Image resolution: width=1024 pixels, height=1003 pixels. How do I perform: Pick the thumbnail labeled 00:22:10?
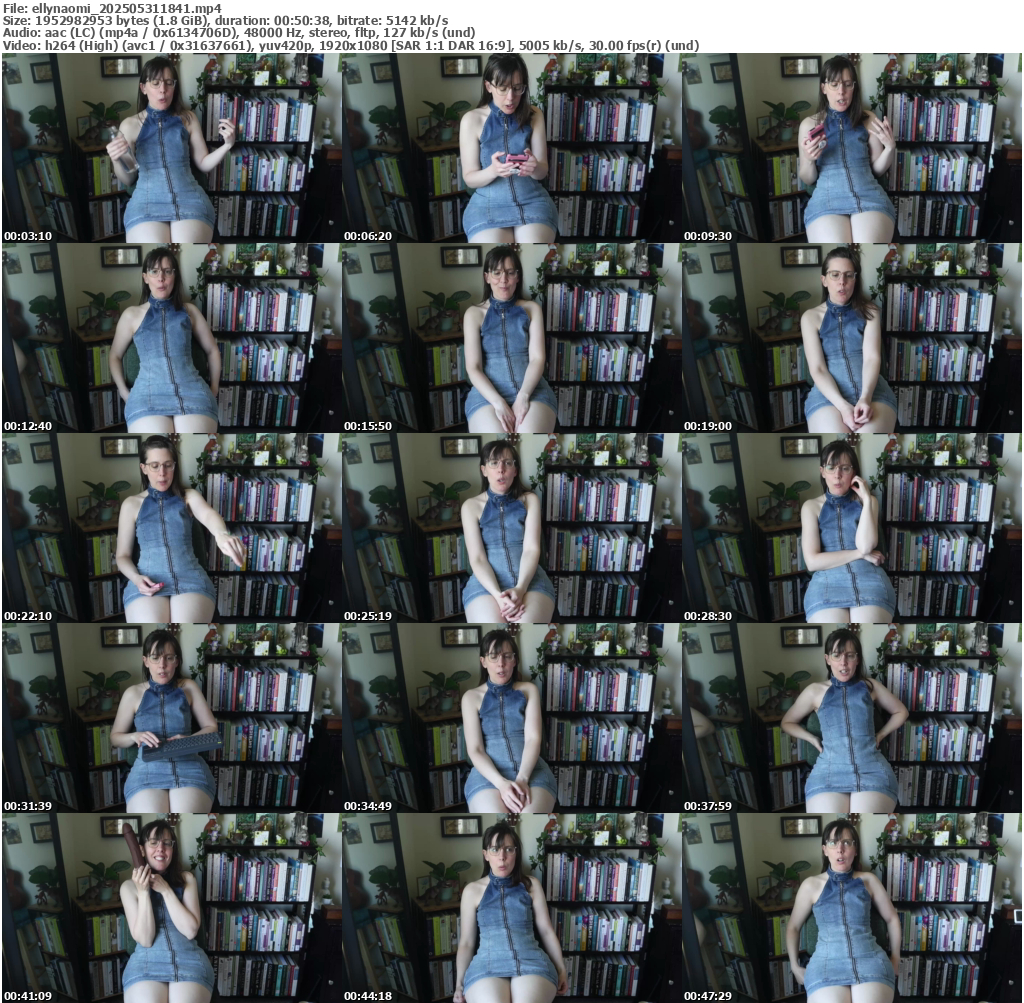pyautogui.click(x=171, y=528)
